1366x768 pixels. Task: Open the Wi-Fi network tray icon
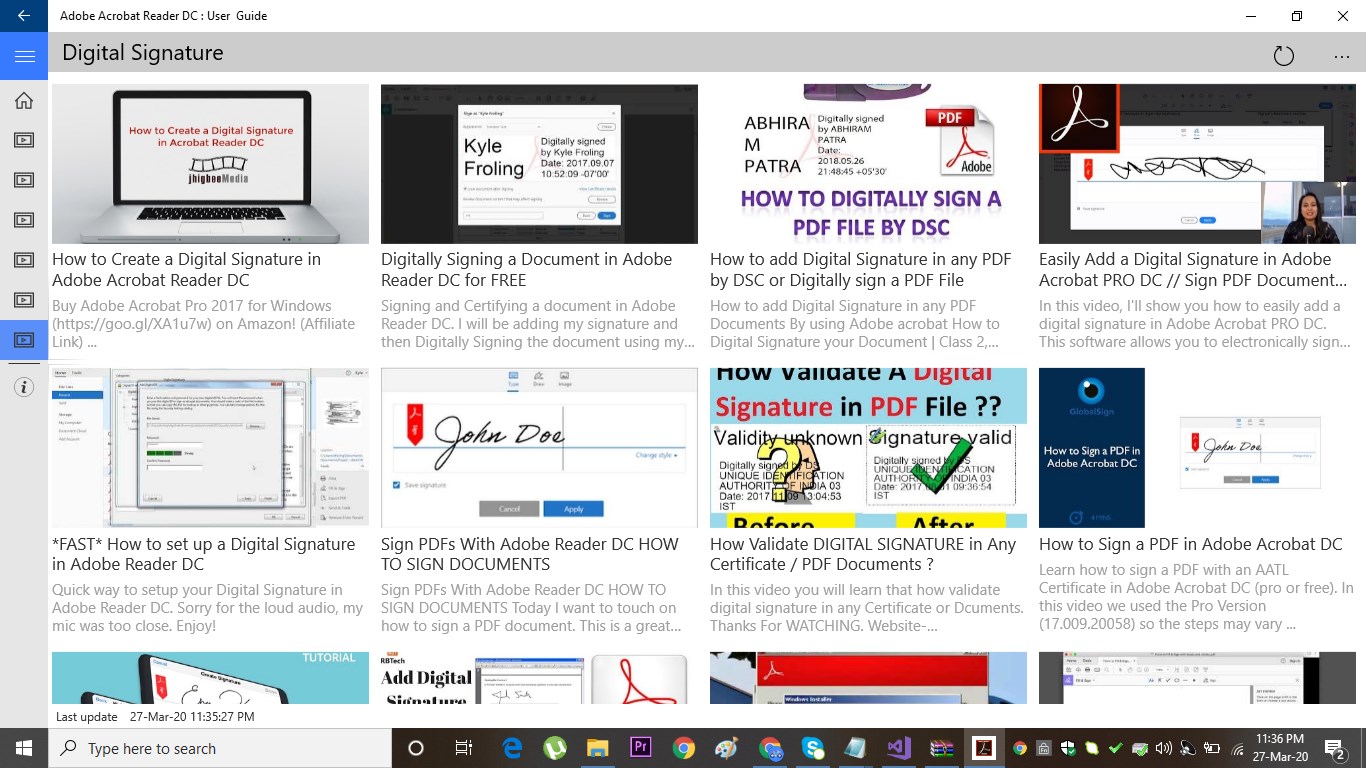1237,748
